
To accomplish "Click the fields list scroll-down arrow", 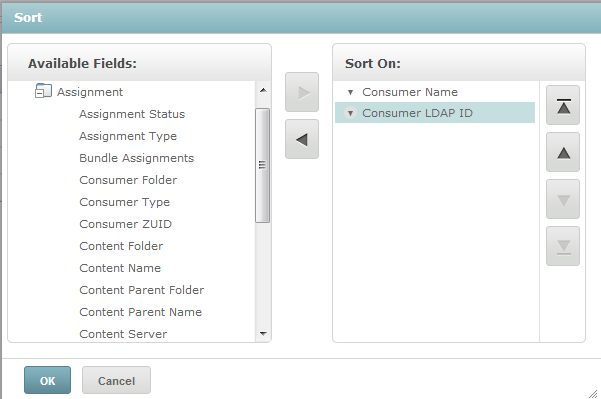I will point(263,333).
